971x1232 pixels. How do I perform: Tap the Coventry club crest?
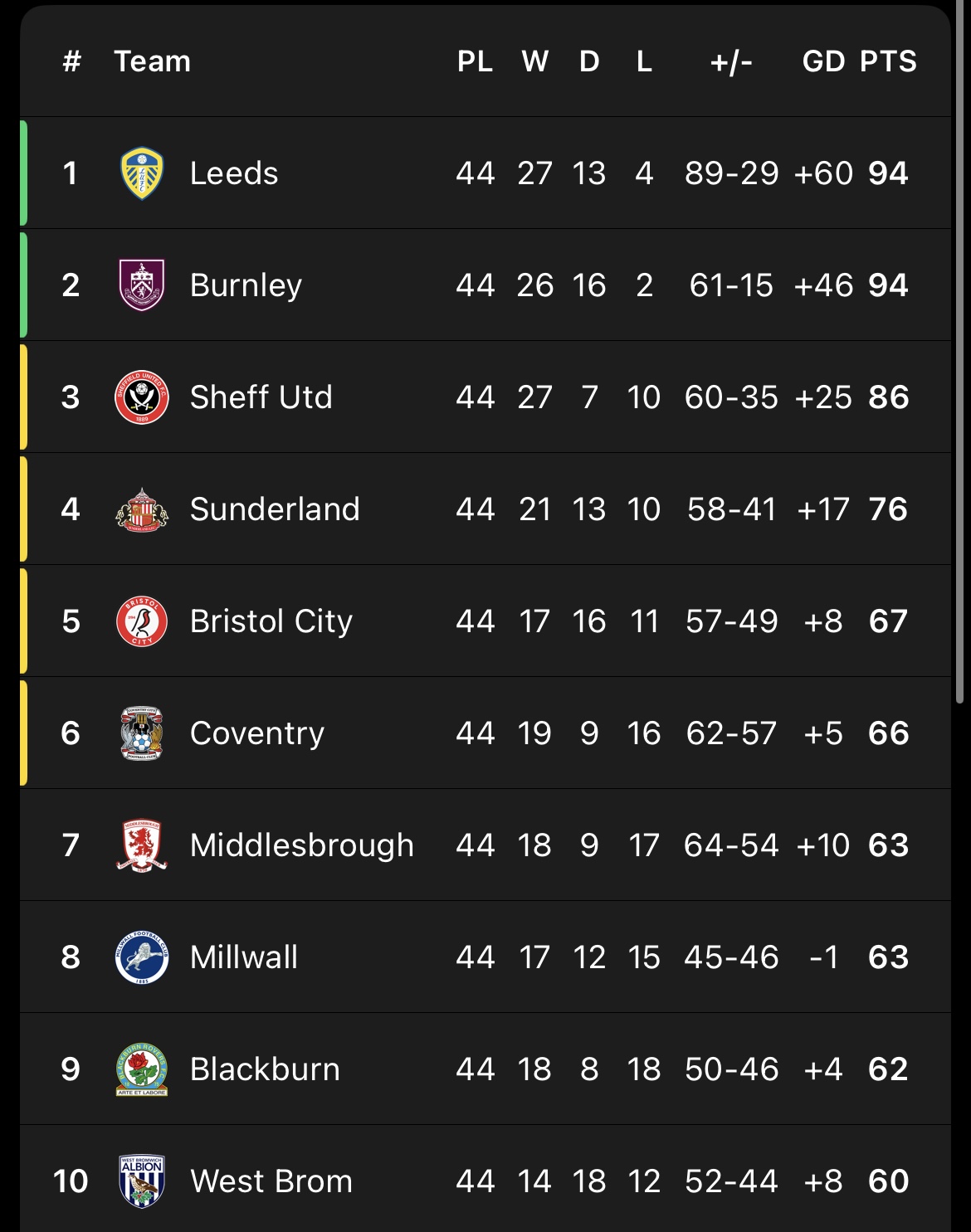point(142,733)
